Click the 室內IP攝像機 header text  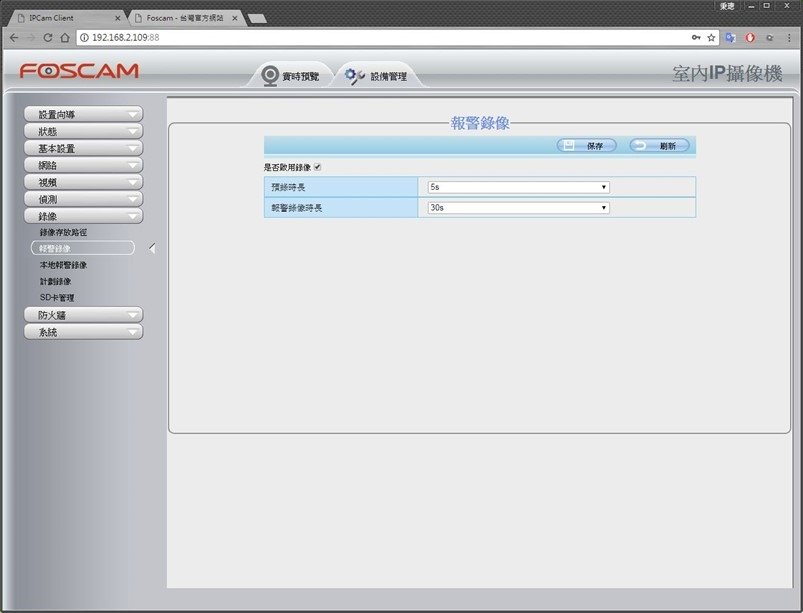click(727, 73)
